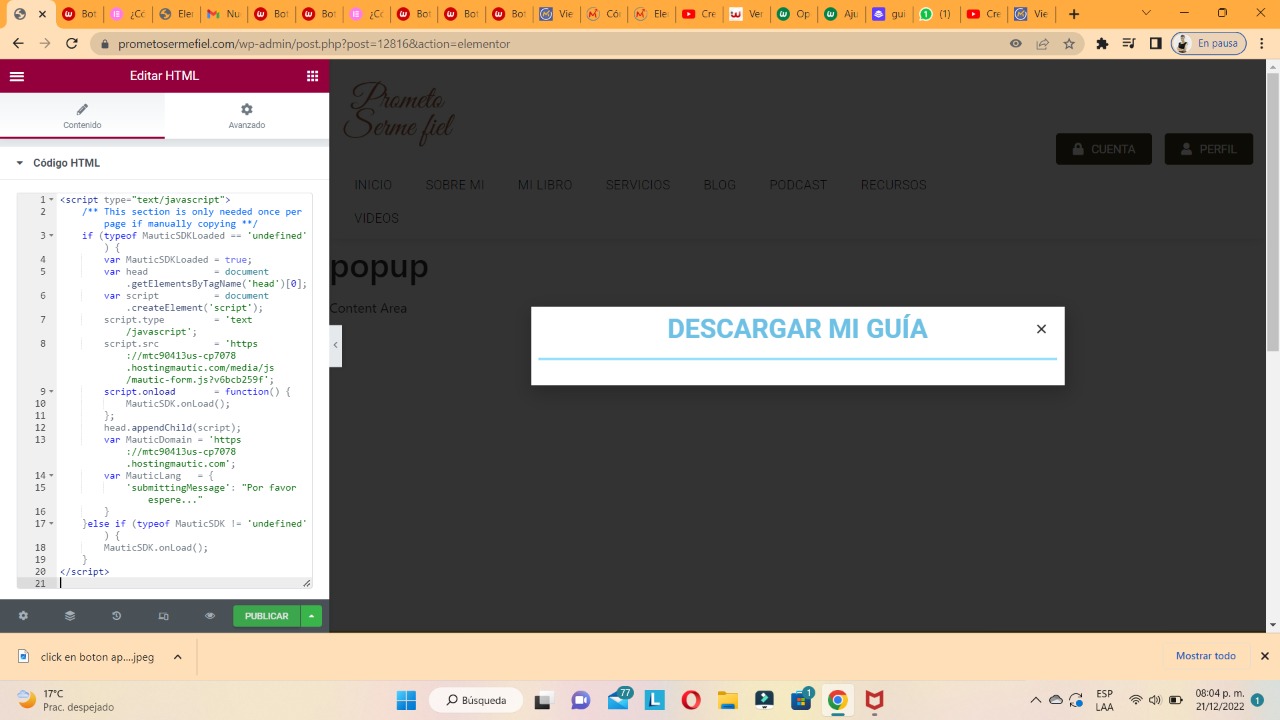Preview changes with the eye icon

click(x=210, y=616)
